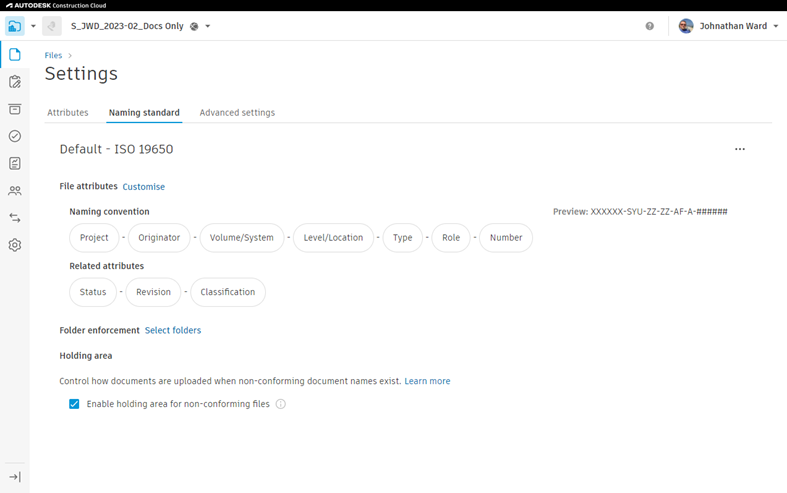Select the Classification related attribute pill

[x=228, y=292]
